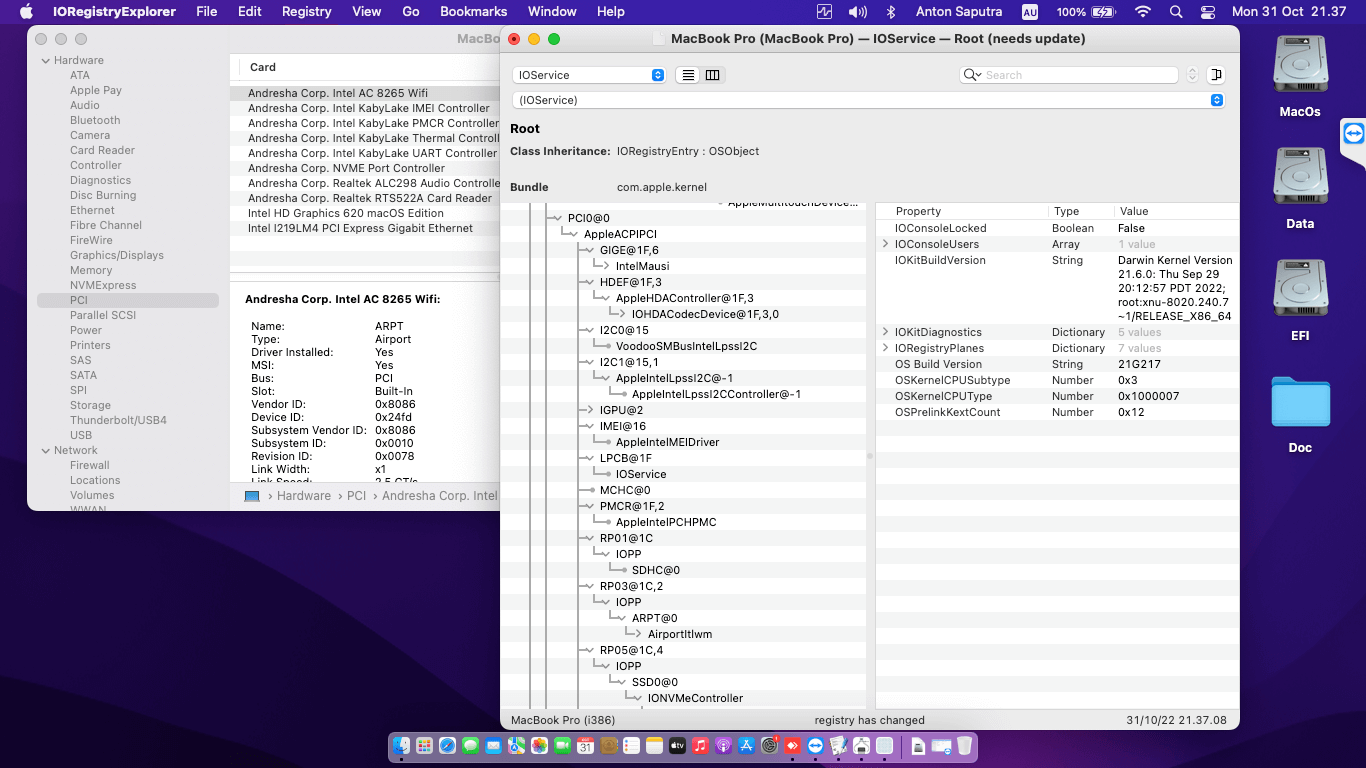Screen dimensions: 1366x768
Task: Open the Wi-Fi status menu
Action: [x=1143, y=12]
